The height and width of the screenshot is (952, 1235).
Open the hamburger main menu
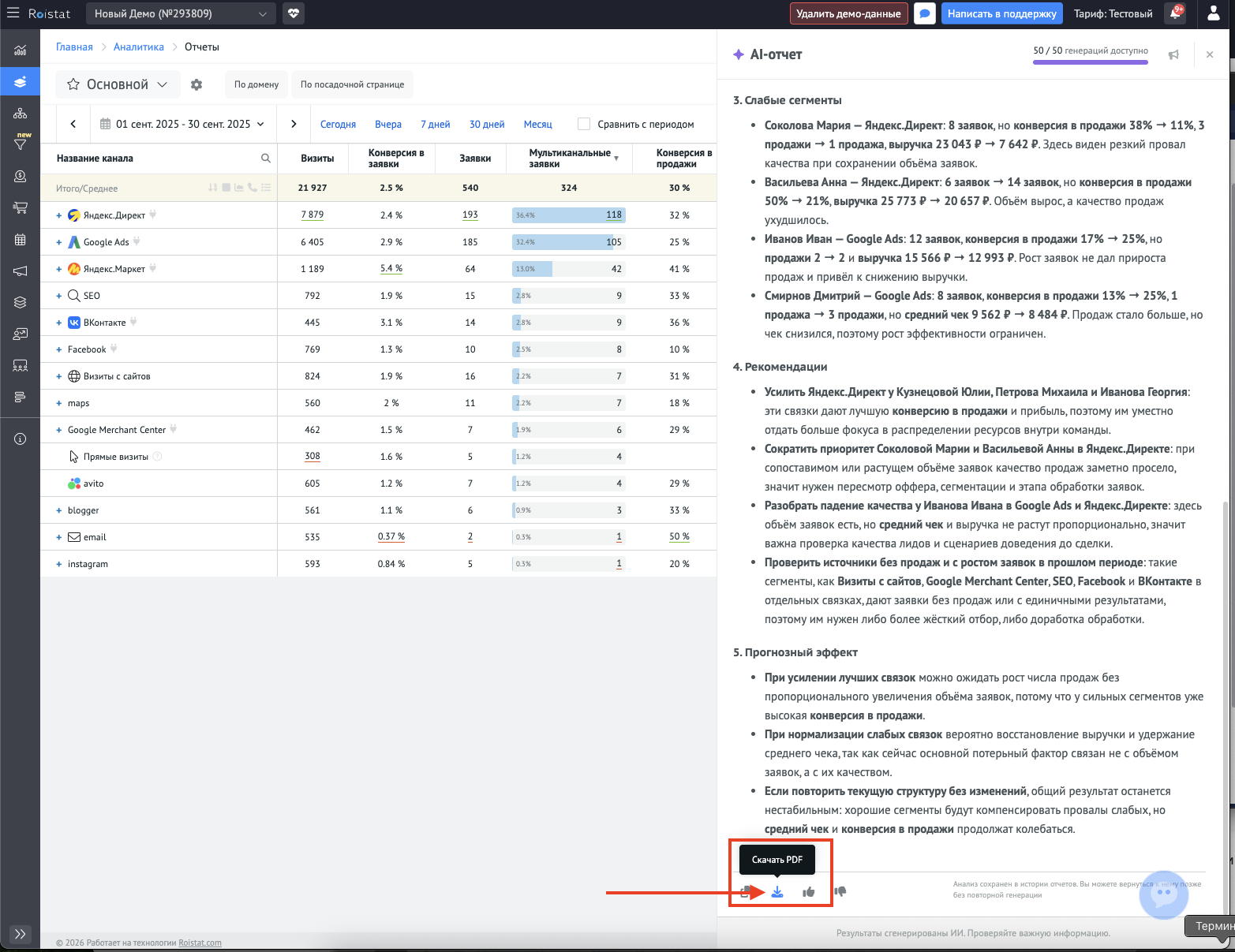click(13, 13)
